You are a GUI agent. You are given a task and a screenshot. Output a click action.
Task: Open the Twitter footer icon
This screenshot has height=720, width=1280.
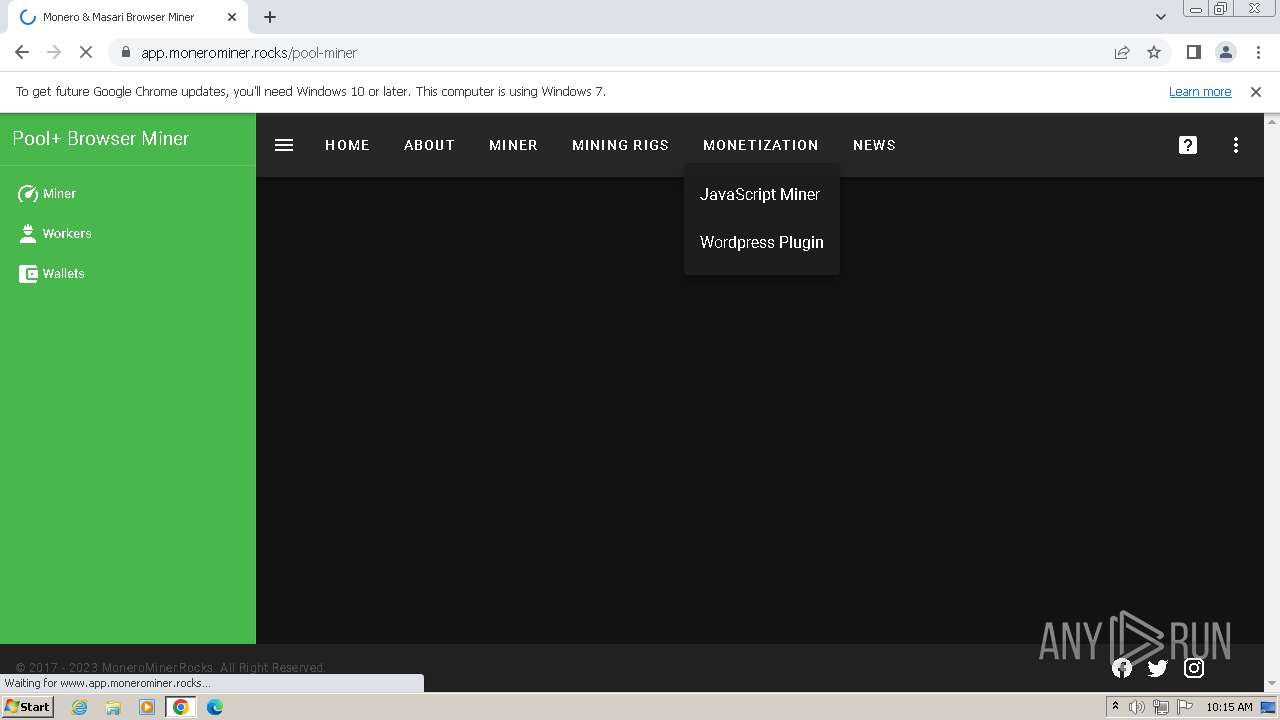(x=1158, y=668)
